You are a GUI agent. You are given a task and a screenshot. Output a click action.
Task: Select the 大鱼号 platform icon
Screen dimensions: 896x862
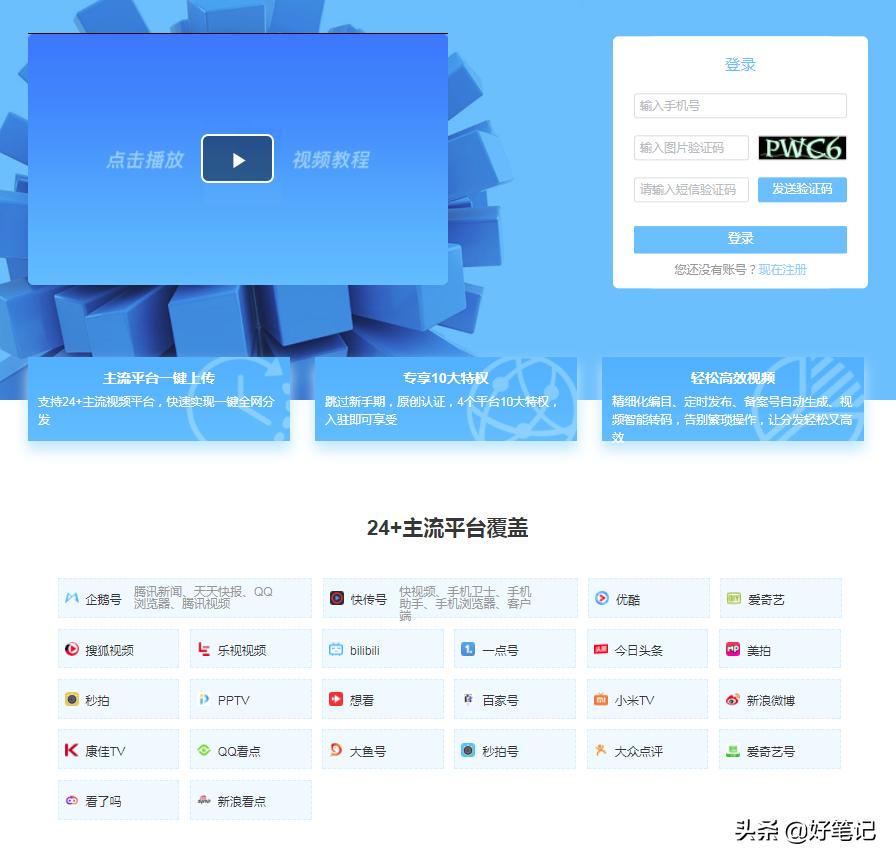(x=382, y=750)
